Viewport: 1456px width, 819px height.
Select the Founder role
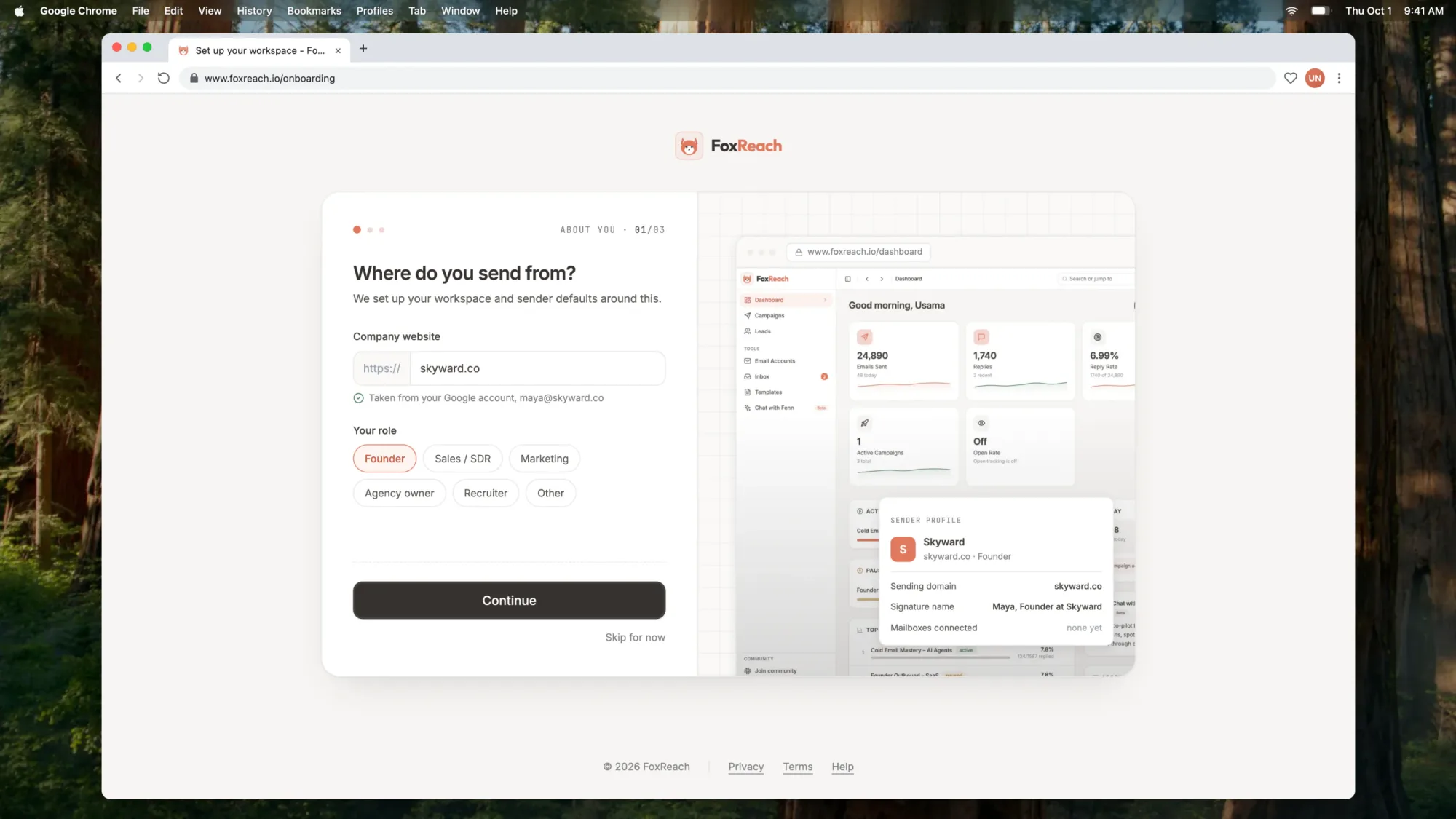[x=384, y=459]
